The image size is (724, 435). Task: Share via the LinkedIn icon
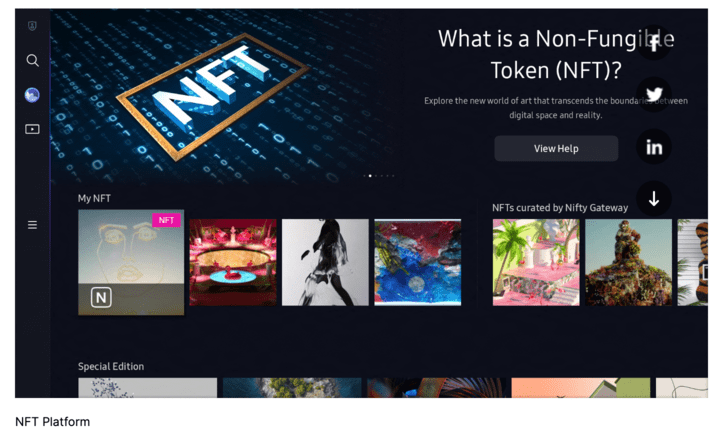click(654, 147)
